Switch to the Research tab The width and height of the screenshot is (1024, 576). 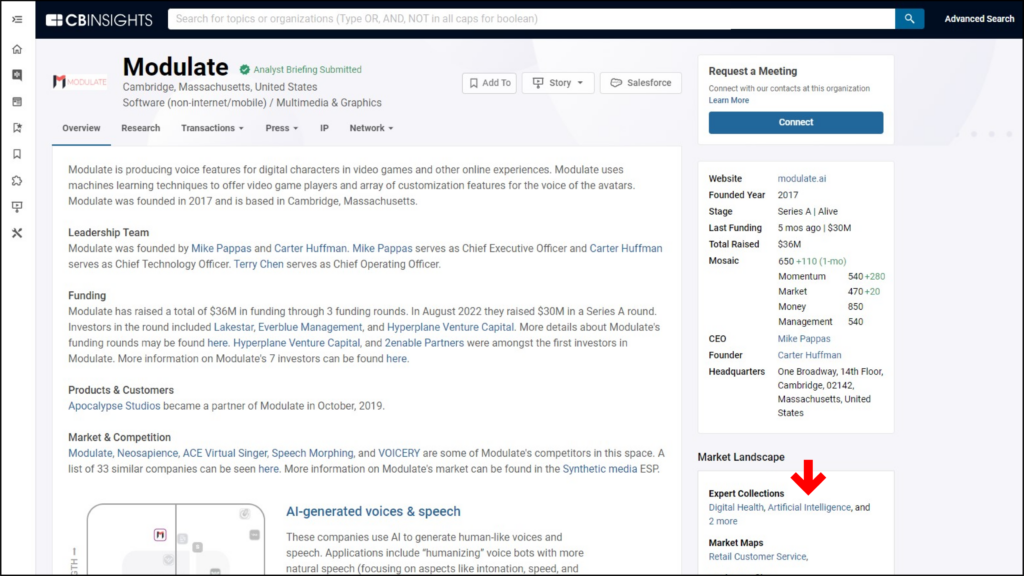pyautogui.click(x=140, y=128)
